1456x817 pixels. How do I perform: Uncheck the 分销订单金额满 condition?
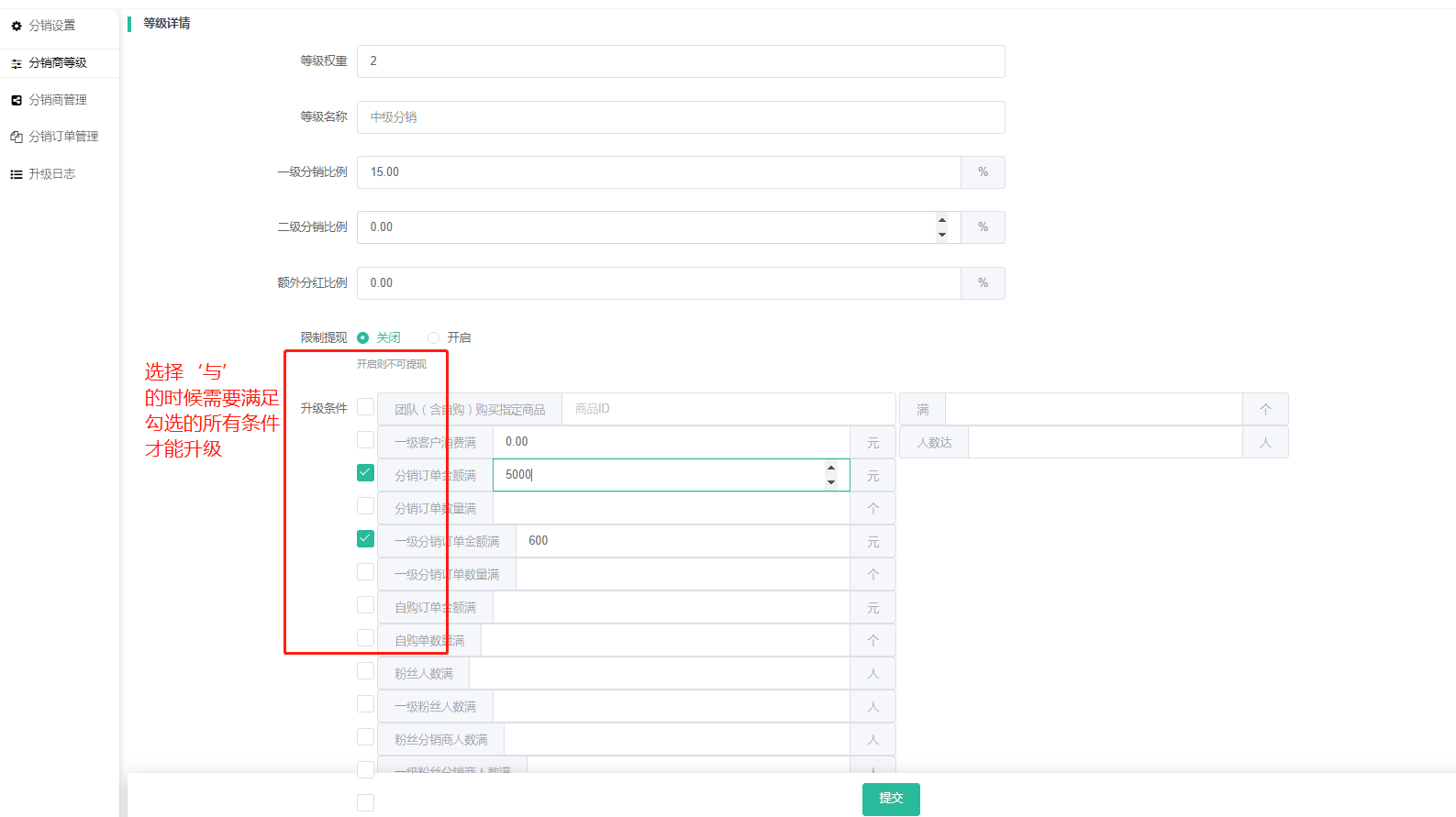(365, 473)
